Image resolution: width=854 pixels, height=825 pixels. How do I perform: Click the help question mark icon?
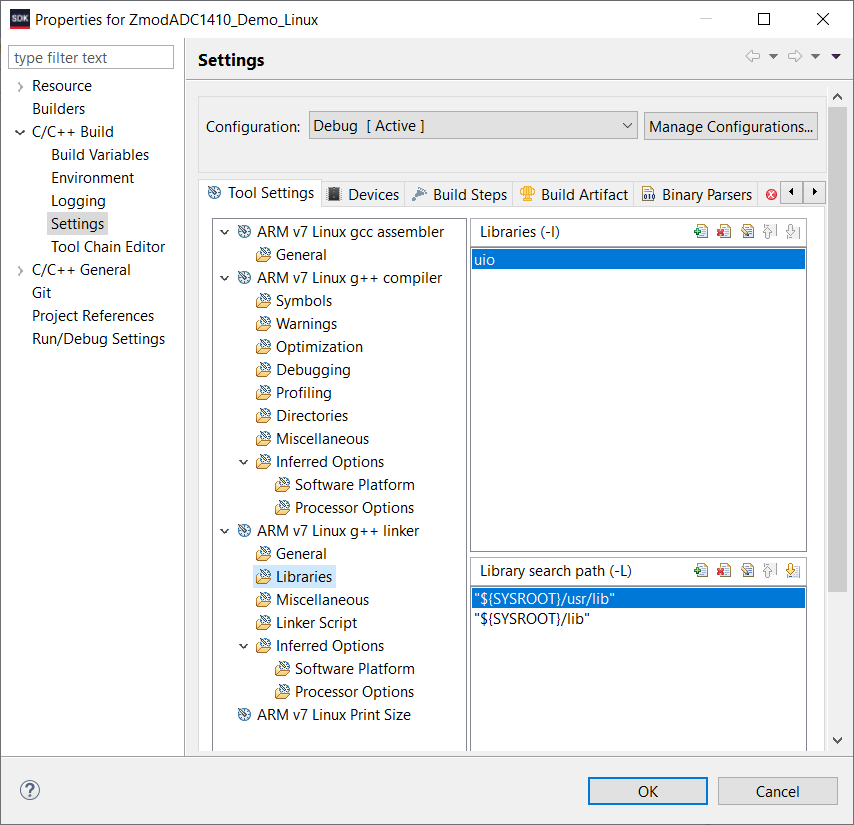point(30,790)
